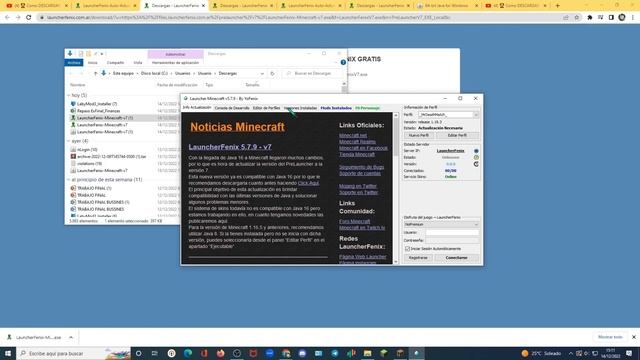Select the Info Actualización tab
The height and width of the screenshot is (360, 640).
tap(197, 108)
